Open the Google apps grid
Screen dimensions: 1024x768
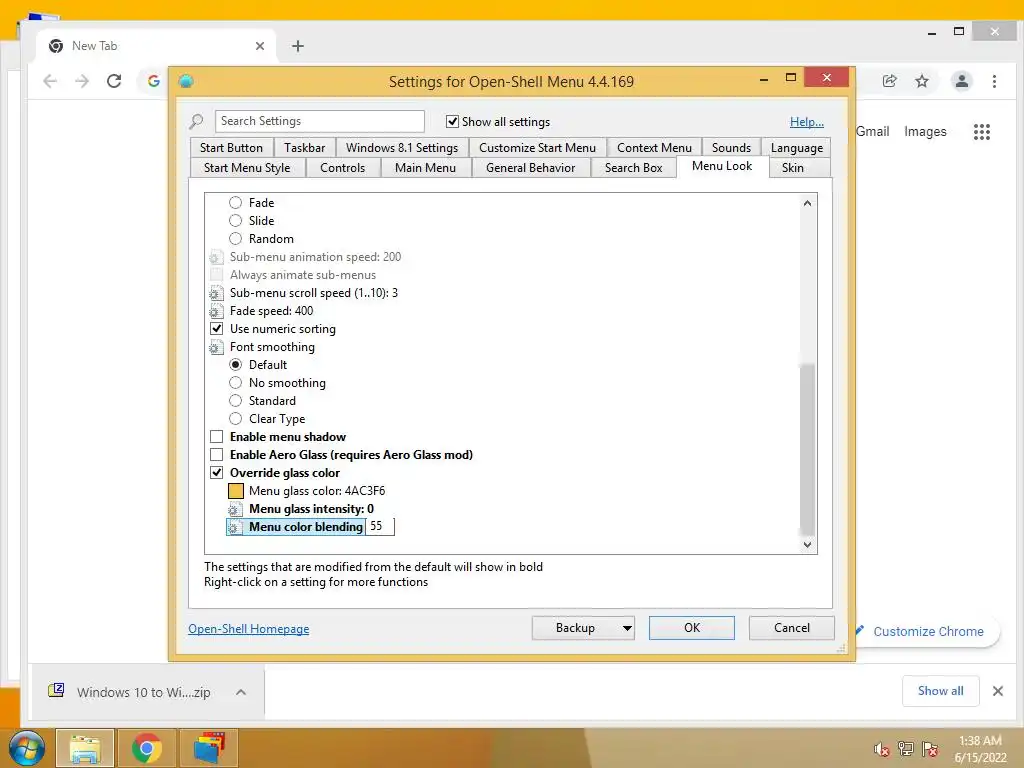pos(982,132)
